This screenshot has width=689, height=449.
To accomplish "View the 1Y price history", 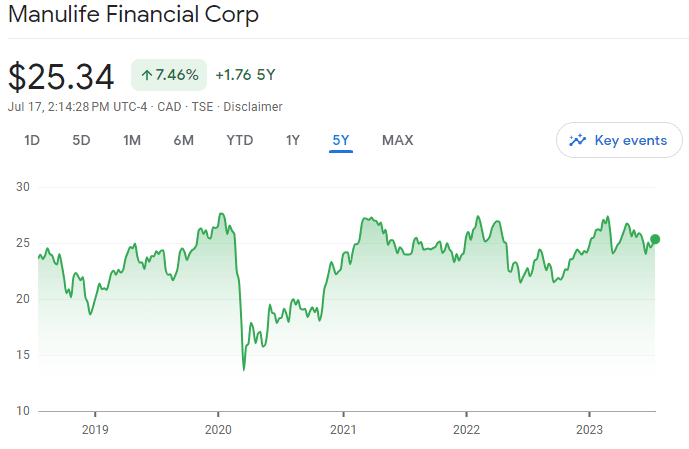I will [x=292, y=141].
